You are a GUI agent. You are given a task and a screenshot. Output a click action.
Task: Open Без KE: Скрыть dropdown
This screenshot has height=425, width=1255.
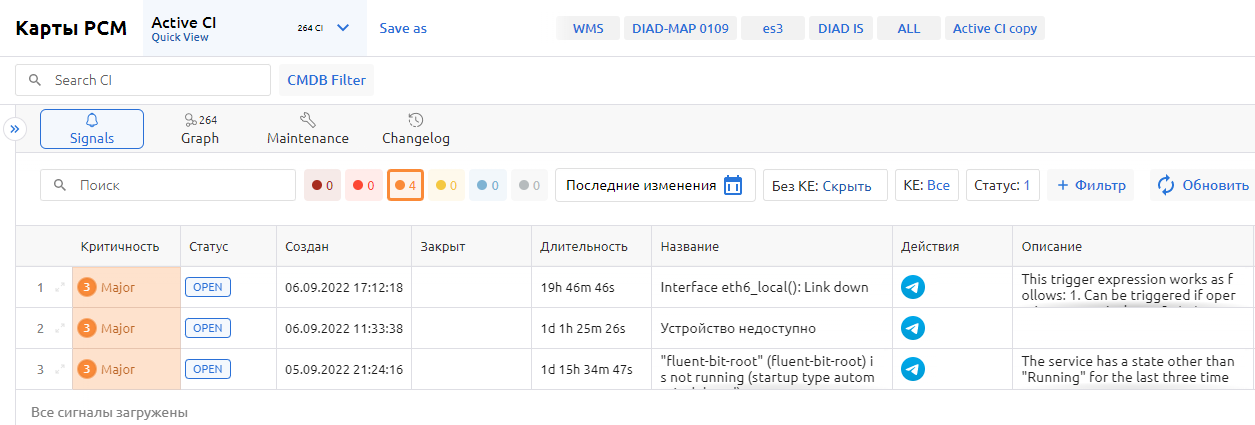pyautogui.click(x=824, y=185)
